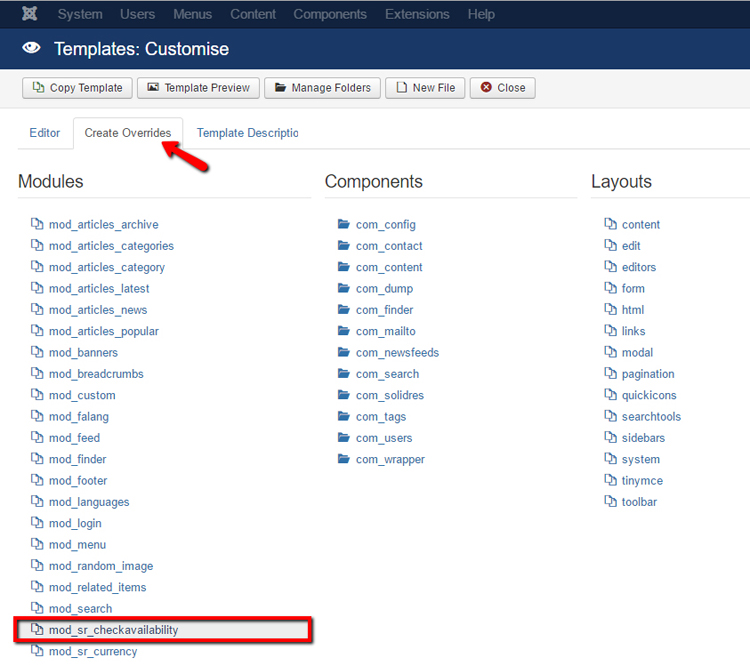Switch to the Editor tab
The height and width of the screenshot is (665, 750).
pyautogui.click(x=44, y=133)
